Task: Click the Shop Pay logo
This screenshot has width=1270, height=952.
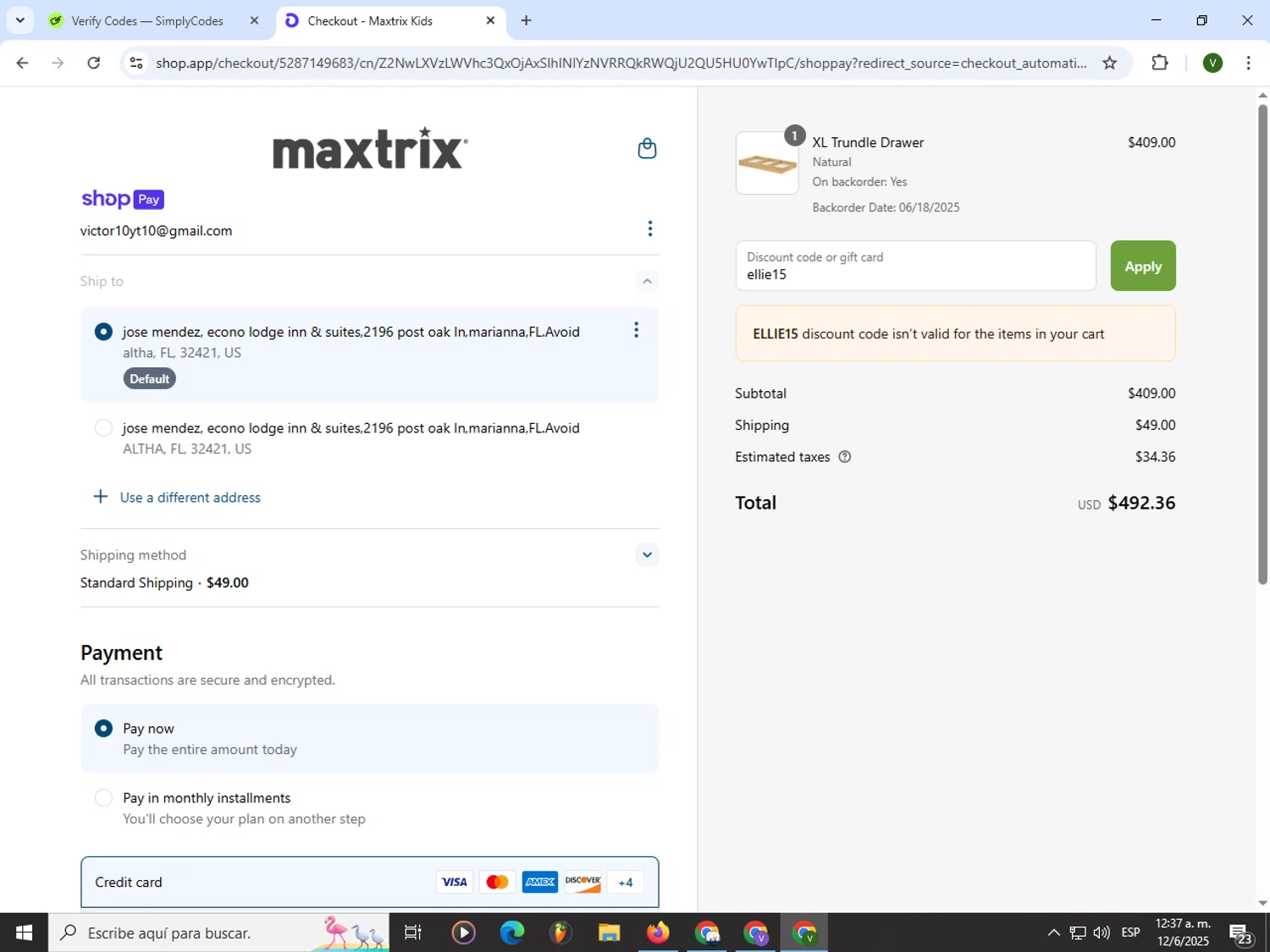Action: click(123, 199)
